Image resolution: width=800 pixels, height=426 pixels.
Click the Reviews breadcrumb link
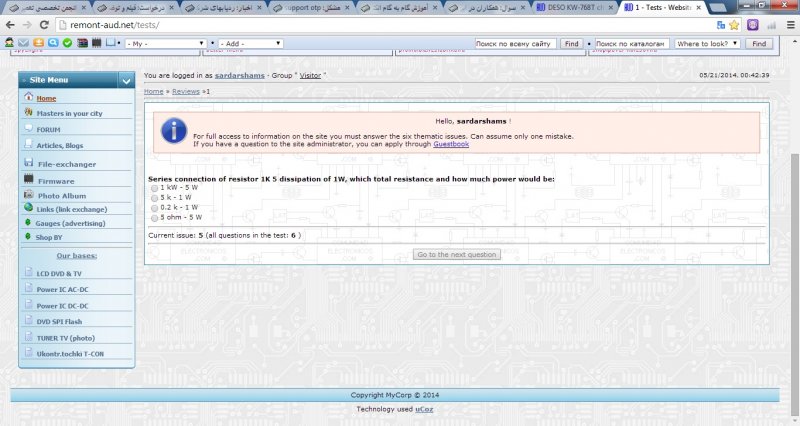[x=186, y=91]
